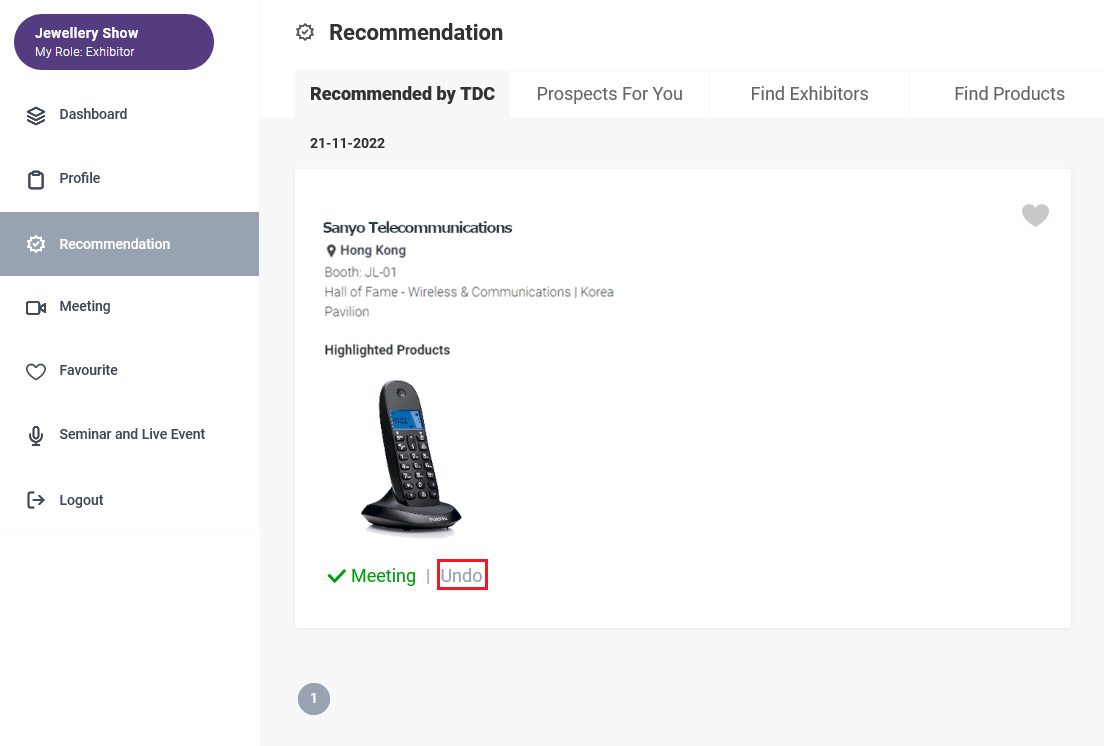
Task: Click the Dashboard layers icon
Action: tap(36, 115)
